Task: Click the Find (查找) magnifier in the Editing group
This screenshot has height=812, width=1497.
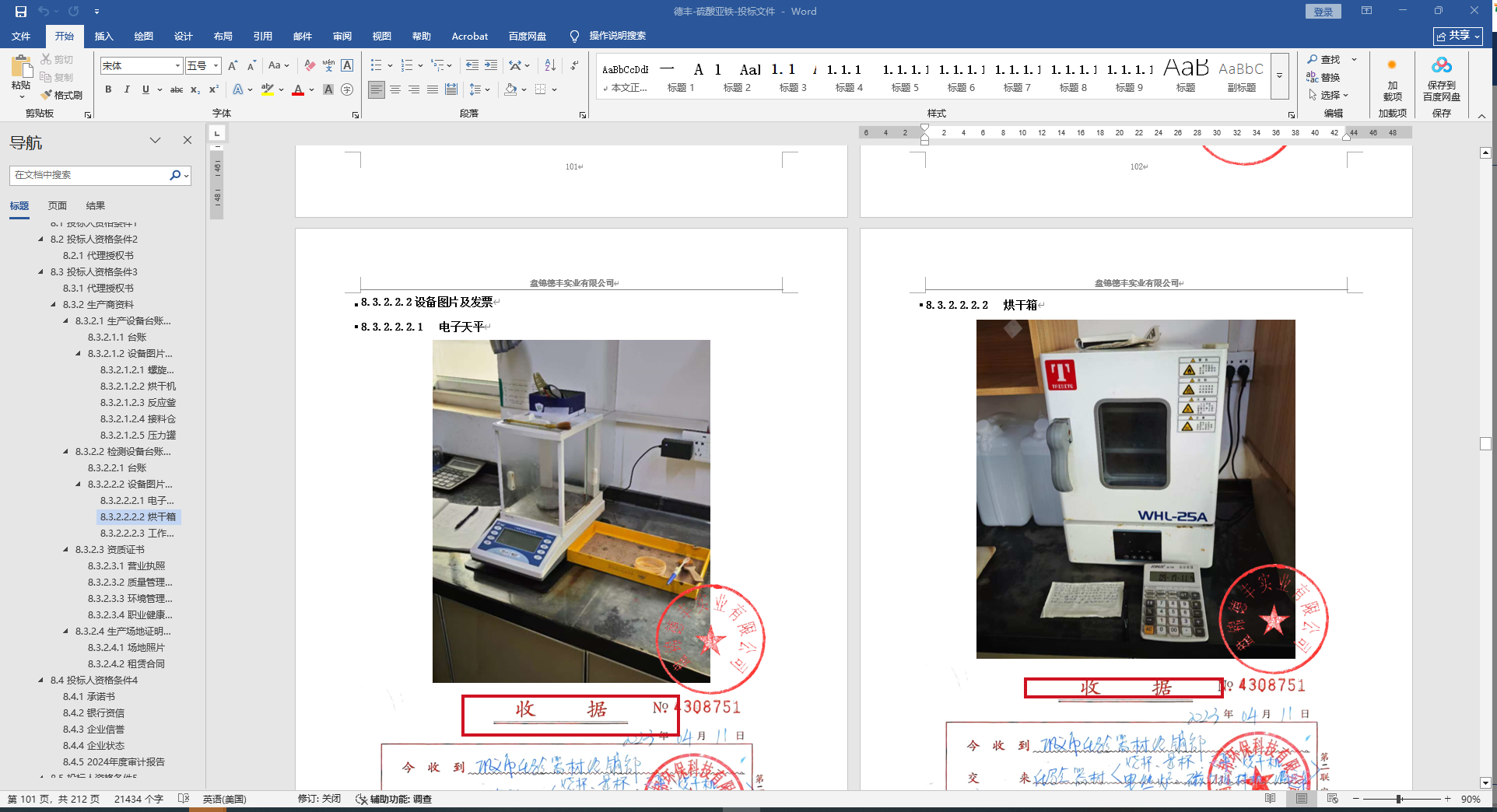Action: click(x=1324, y=59)
